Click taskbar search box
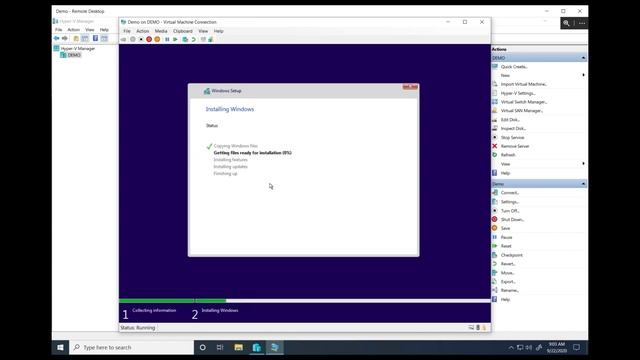This screenshot has width=640, height=360. tap(131, 347)
